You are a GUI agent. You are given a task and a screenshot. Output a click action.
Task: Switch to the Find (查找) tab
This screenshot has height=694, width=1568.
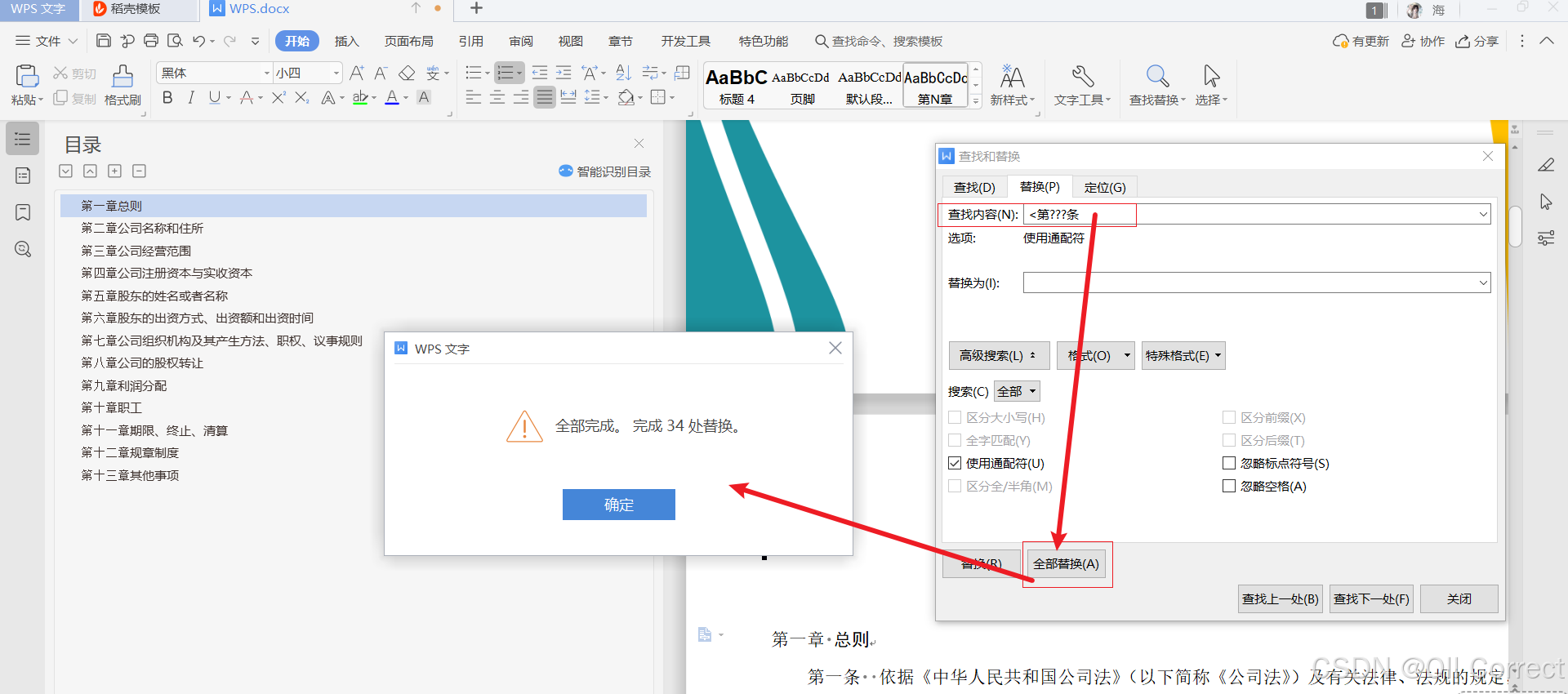coord(974,187)
